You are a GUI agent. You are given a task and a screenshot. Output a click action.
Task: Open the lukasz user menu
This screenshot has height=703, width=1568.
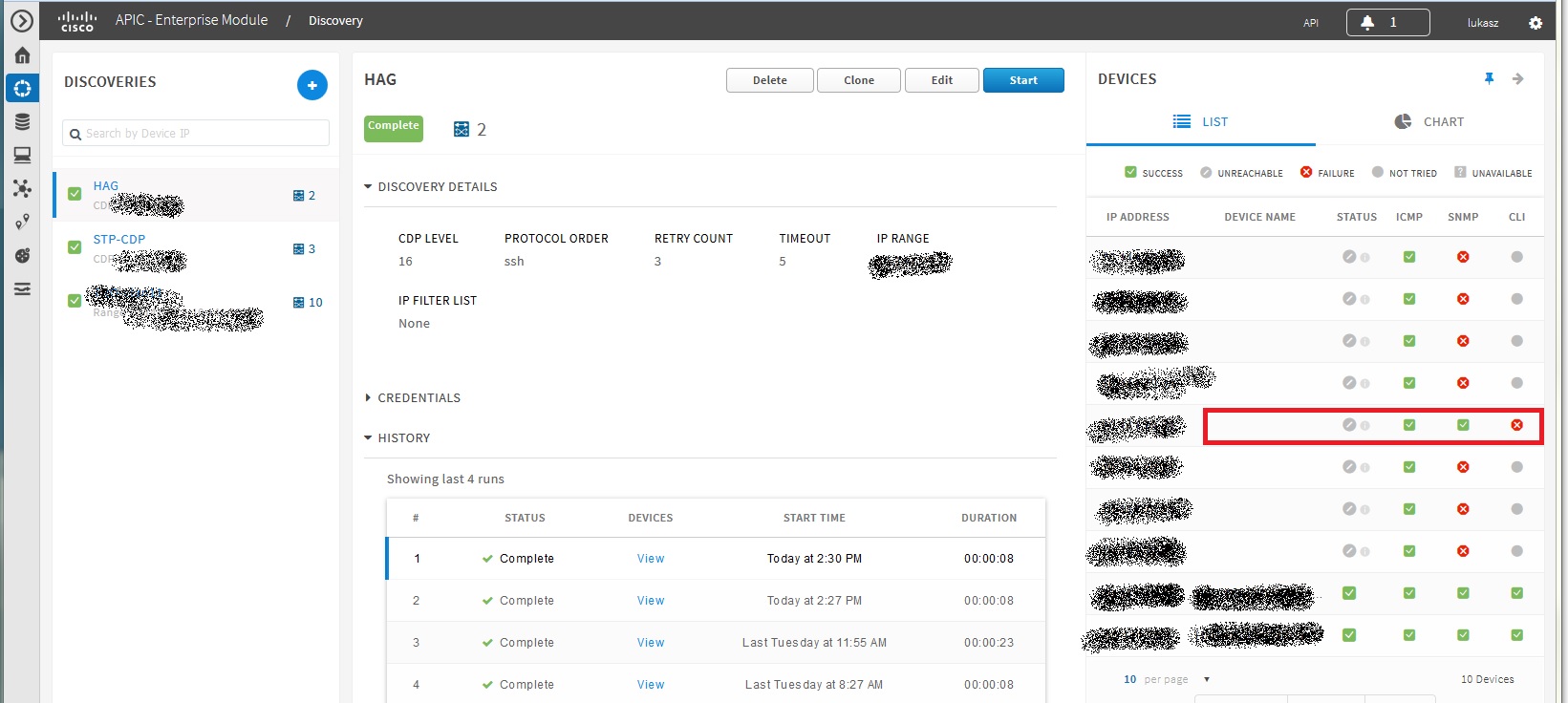pyautogui.click(x=1483, y=23)
